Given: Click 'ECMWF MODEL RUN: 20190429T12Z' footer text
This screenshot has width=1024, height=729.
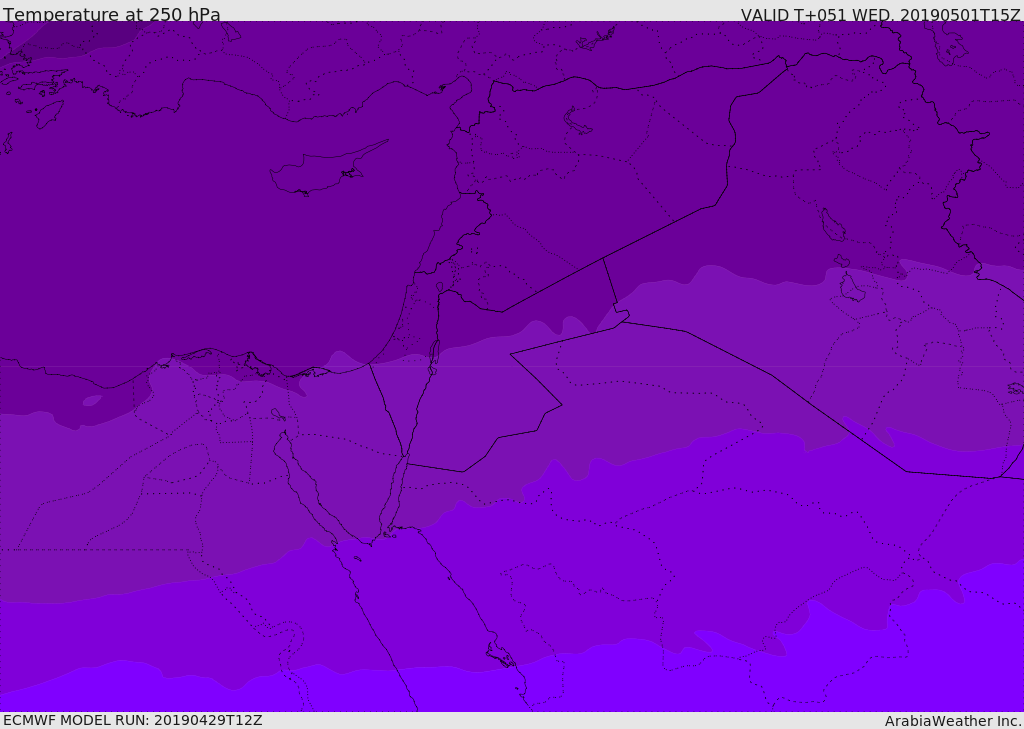Looking at the screenshot, I should (x=133, y=720).
